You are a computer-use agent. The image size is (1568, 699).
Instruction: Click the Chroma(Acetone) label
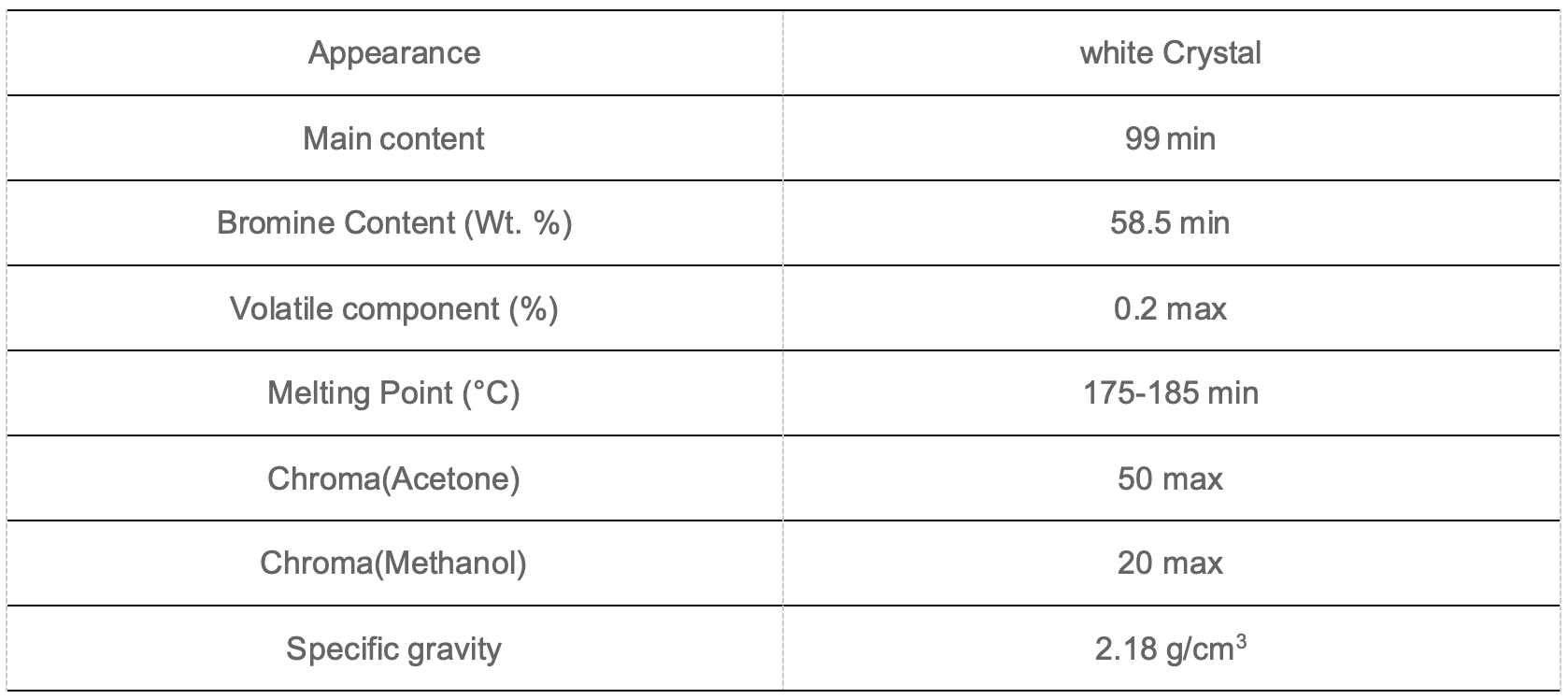tap(394, 478)
